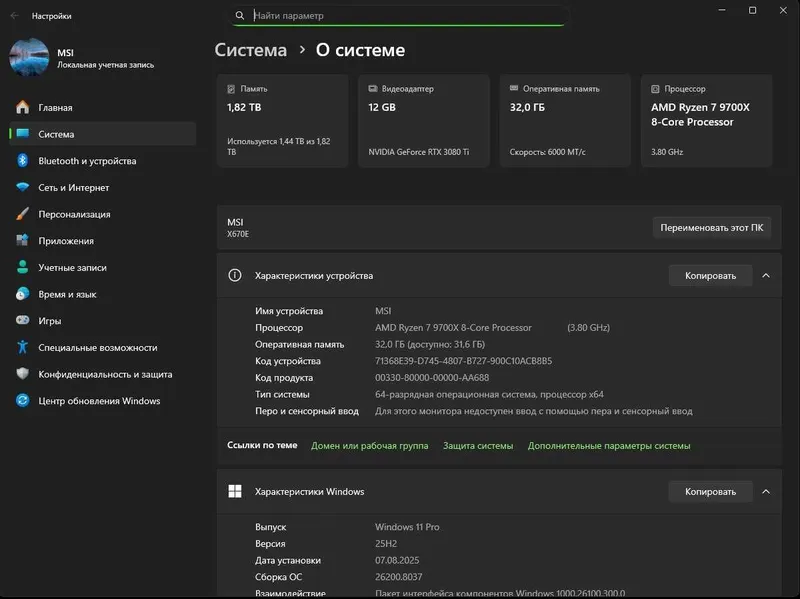Select Игры in the sidebar
800x599 pixels.
tap(103, 320)
